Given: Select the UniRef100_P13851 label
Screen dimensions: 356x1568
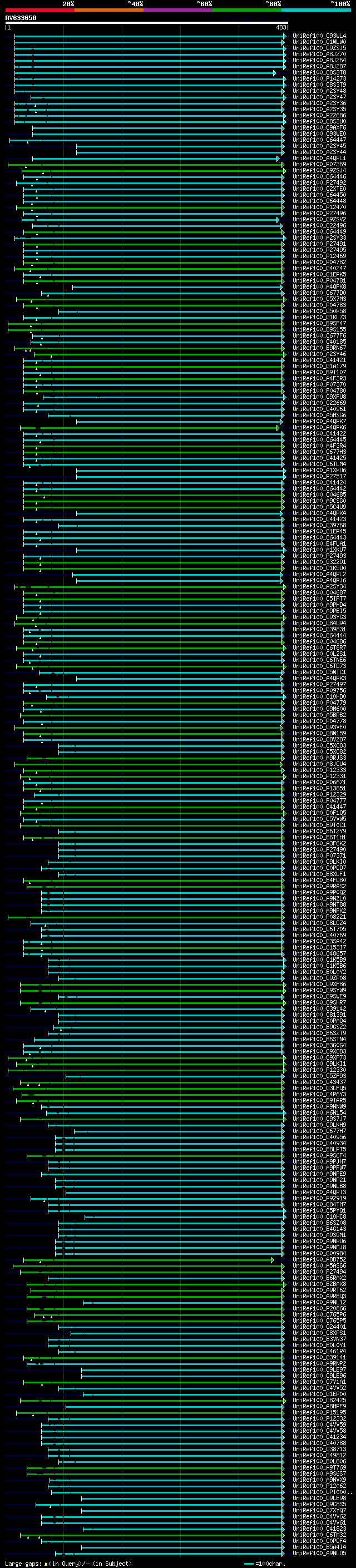Looking at the screenshot, I should [319, 788].
